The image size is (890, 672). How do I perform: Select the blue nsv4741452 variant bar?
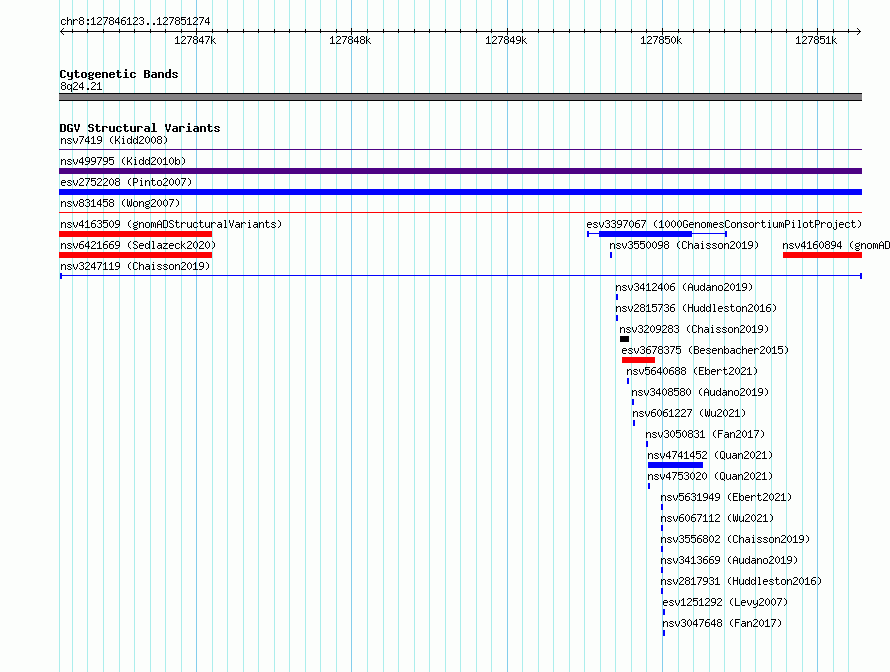675,465
